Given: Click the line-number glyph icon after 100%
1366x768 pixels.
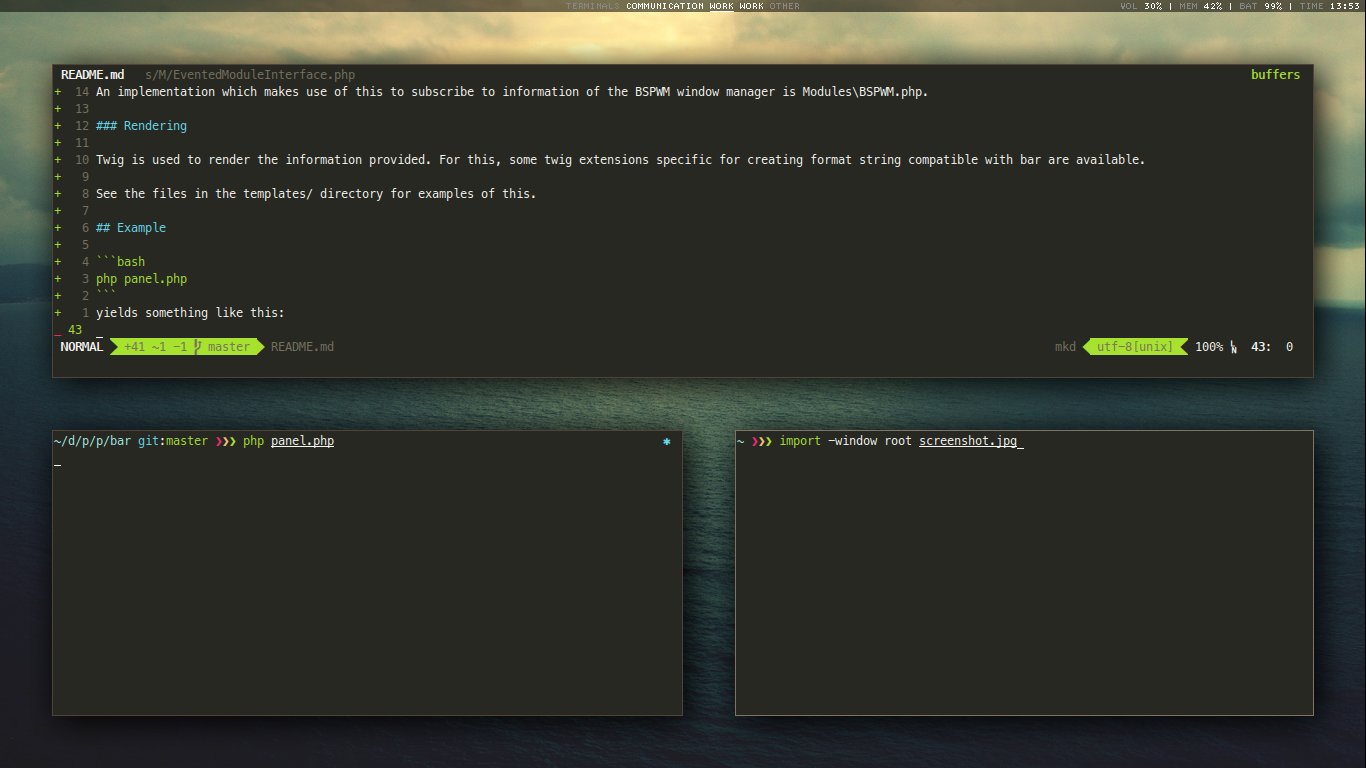Looking at the screenshot, I should 1233,348.
